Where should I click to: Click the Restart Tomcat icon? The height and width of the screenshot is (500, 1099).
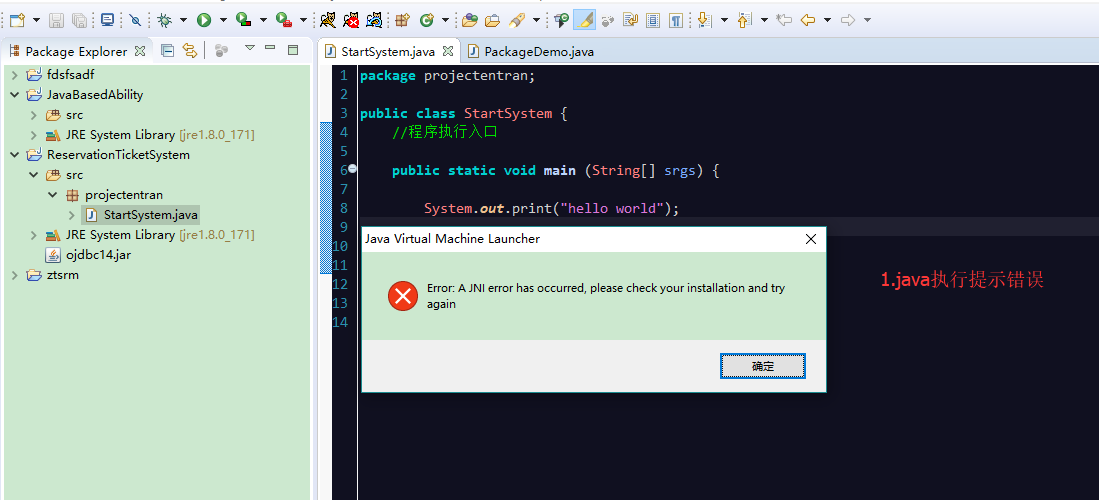pyautogui.click(x=375, y=20)
